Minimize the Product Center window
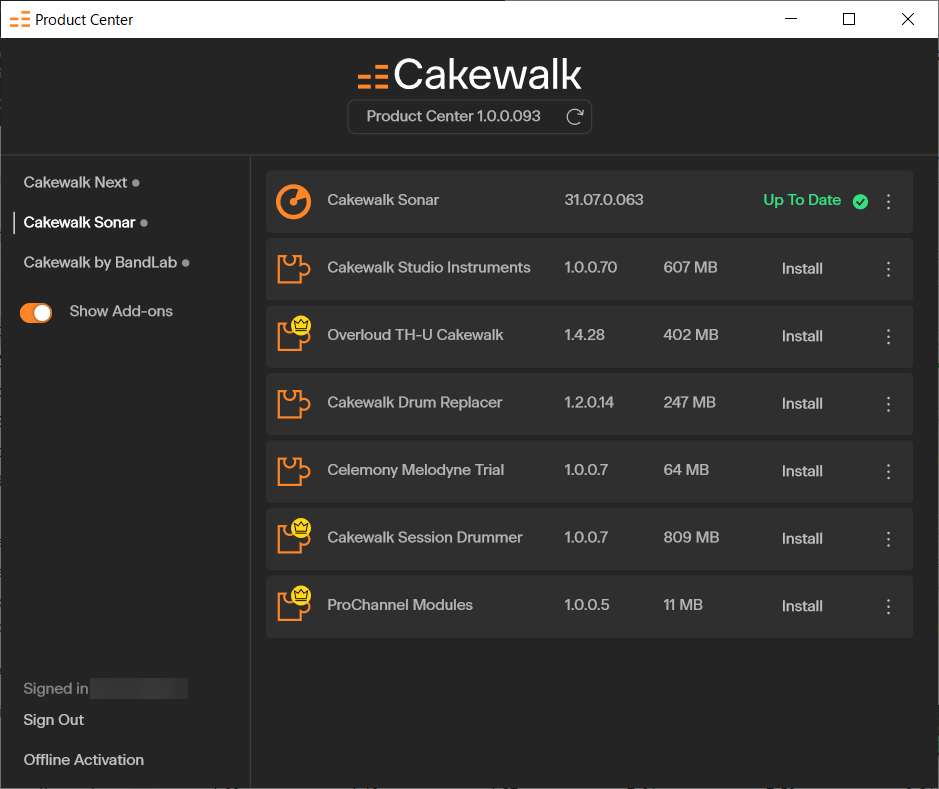The image size is (939, 789). pos(791,19)
